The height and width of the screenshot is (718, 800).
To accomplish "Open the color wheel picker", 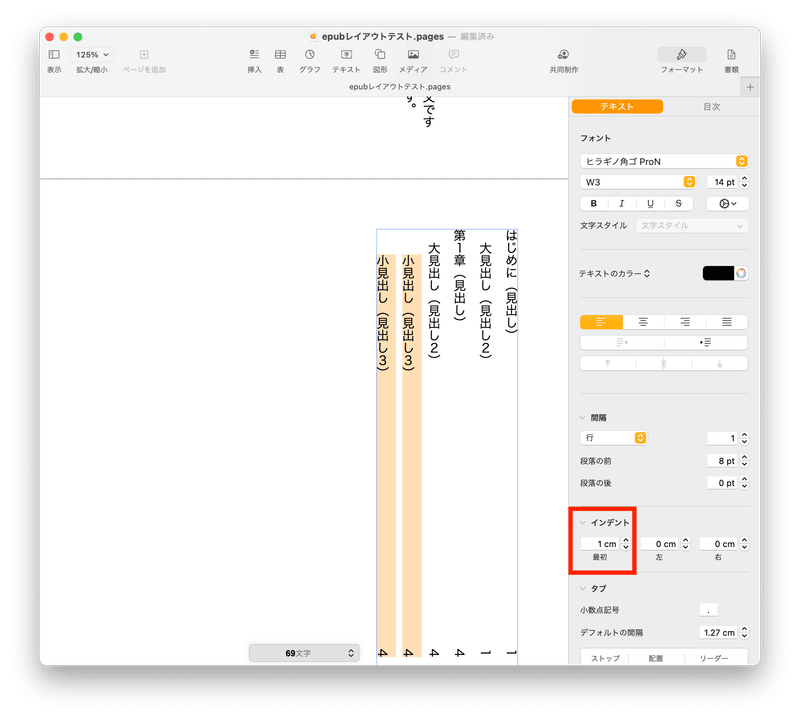I will tap(741, 274).
